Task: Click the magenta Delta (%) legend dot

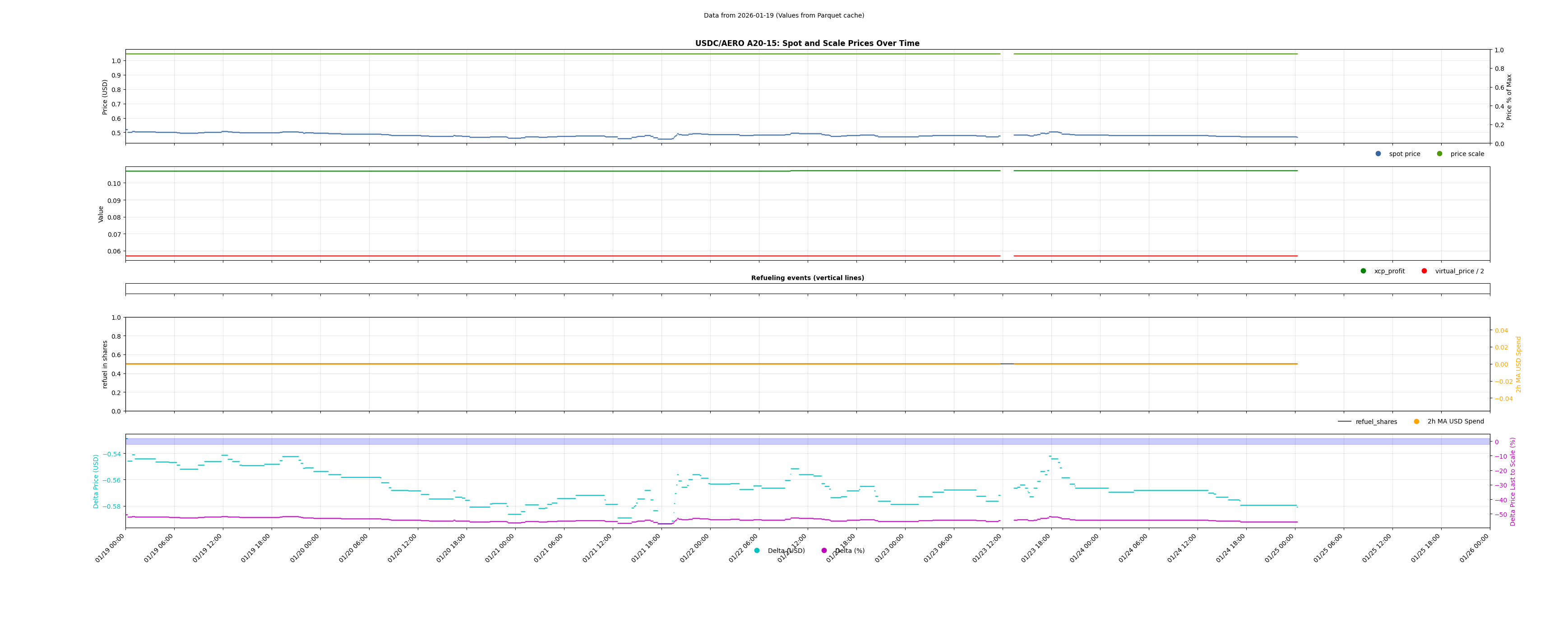Action: tap(824, 551)
